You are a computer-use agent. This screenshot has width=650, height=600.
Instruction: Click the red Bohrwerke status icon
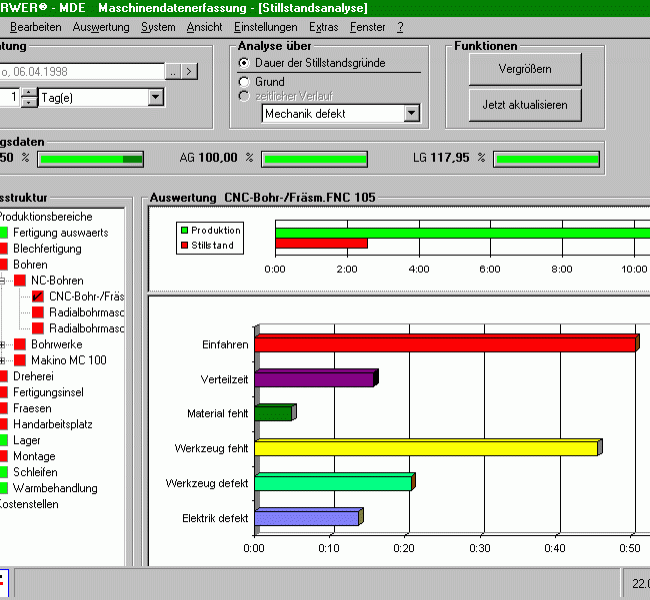pos(20,345)
